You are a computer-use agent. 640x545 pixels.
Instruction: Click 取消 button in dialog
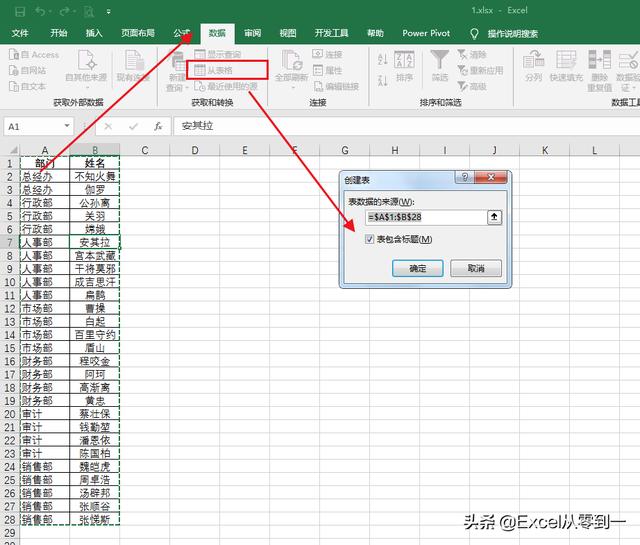tap(476, 269)
